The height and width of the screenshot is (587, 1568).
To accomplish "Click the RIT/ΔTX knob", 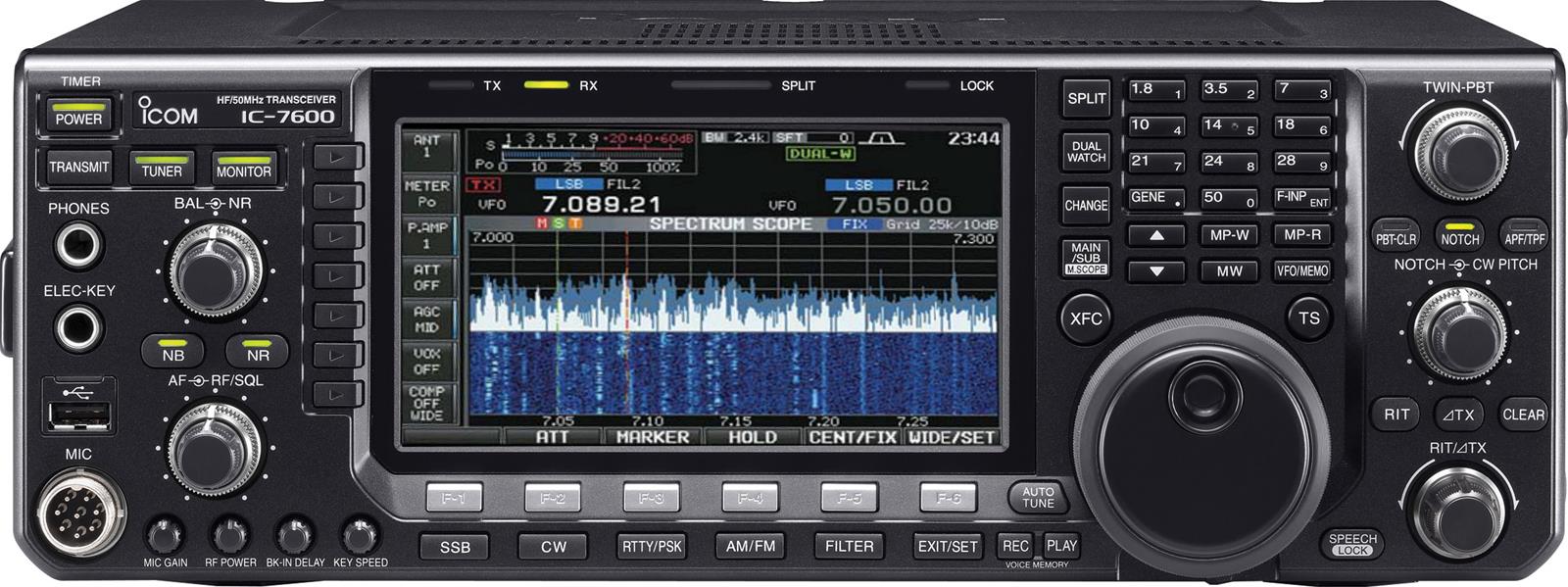I will tap(1460, 512).
